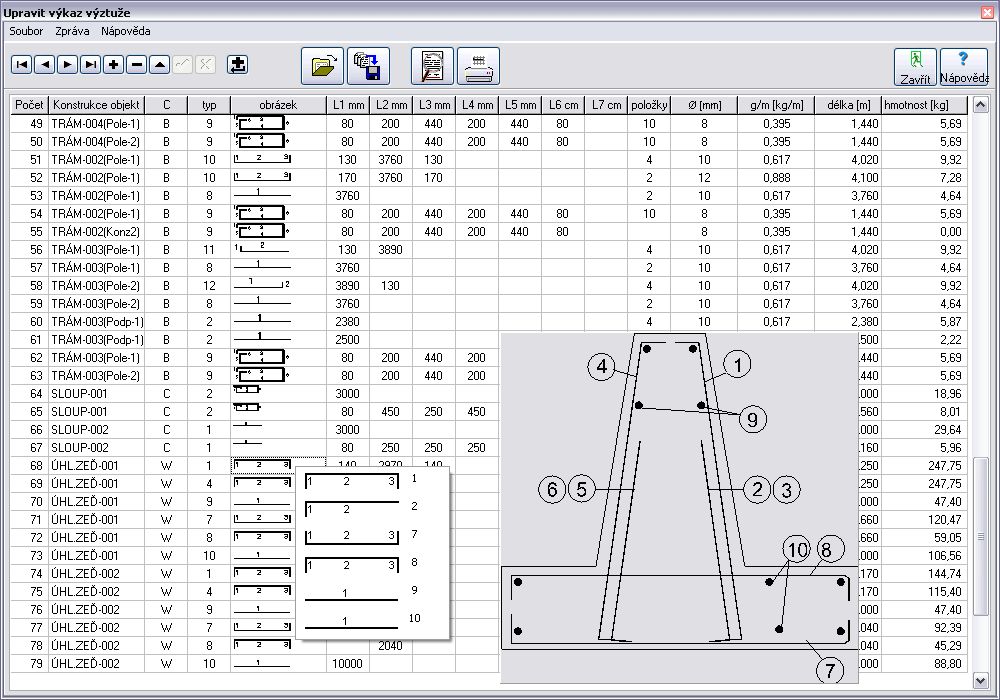Open the Soubor menu
The height and width of the screenshot is (700, 1000).
26,31
